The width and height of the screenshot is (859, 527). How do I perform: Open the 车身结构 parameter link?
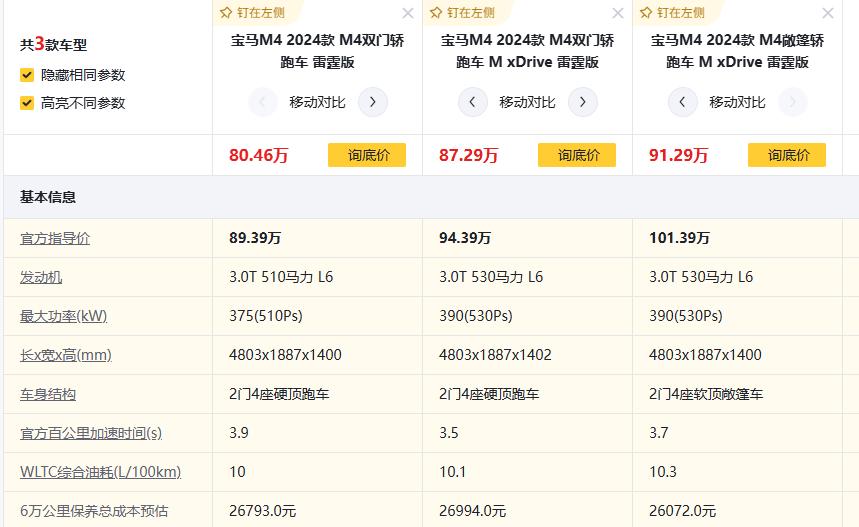(x=48, y=394)
